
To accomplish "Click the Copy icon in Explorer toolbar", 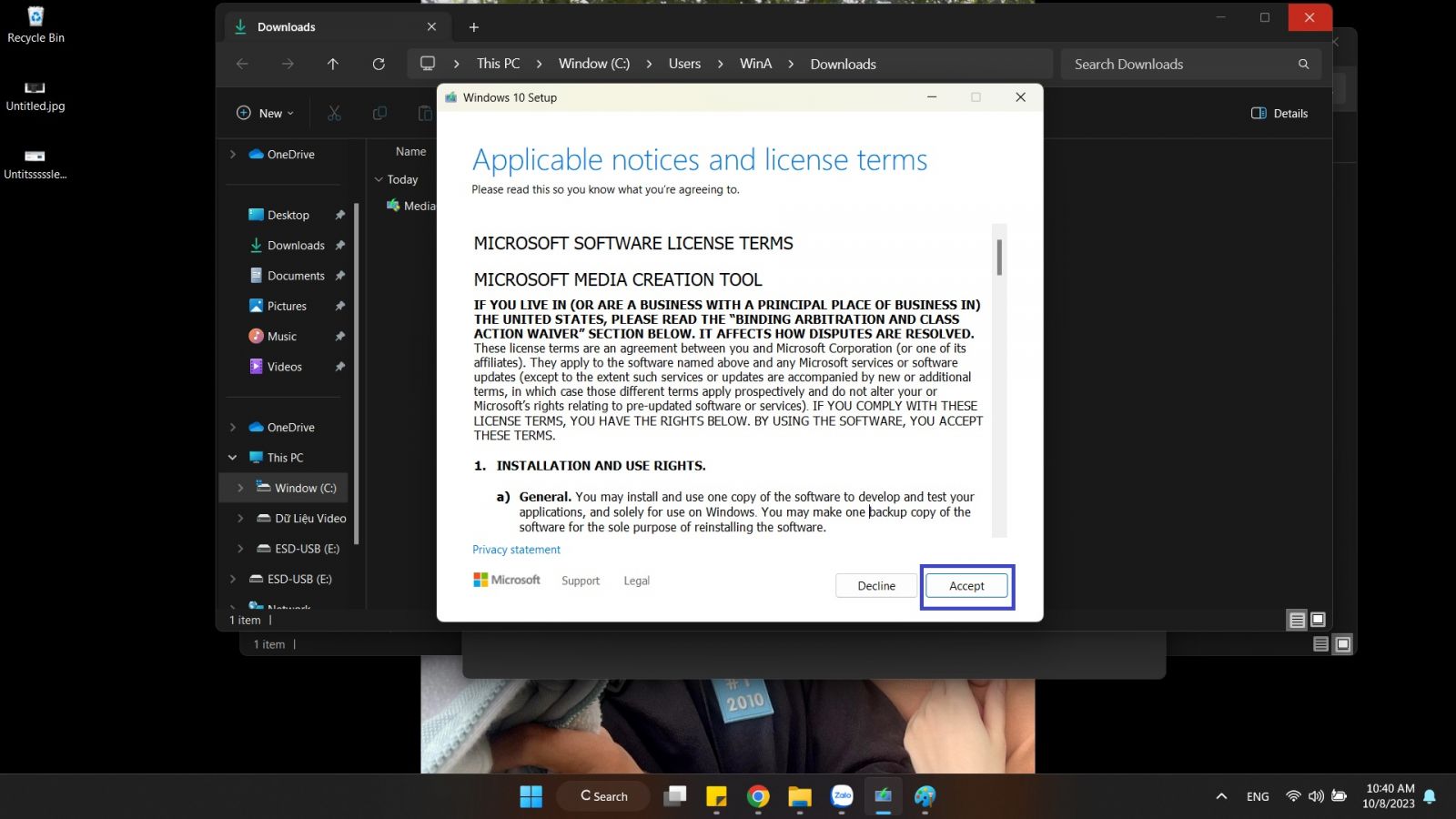I will click(x=379, y=113).
